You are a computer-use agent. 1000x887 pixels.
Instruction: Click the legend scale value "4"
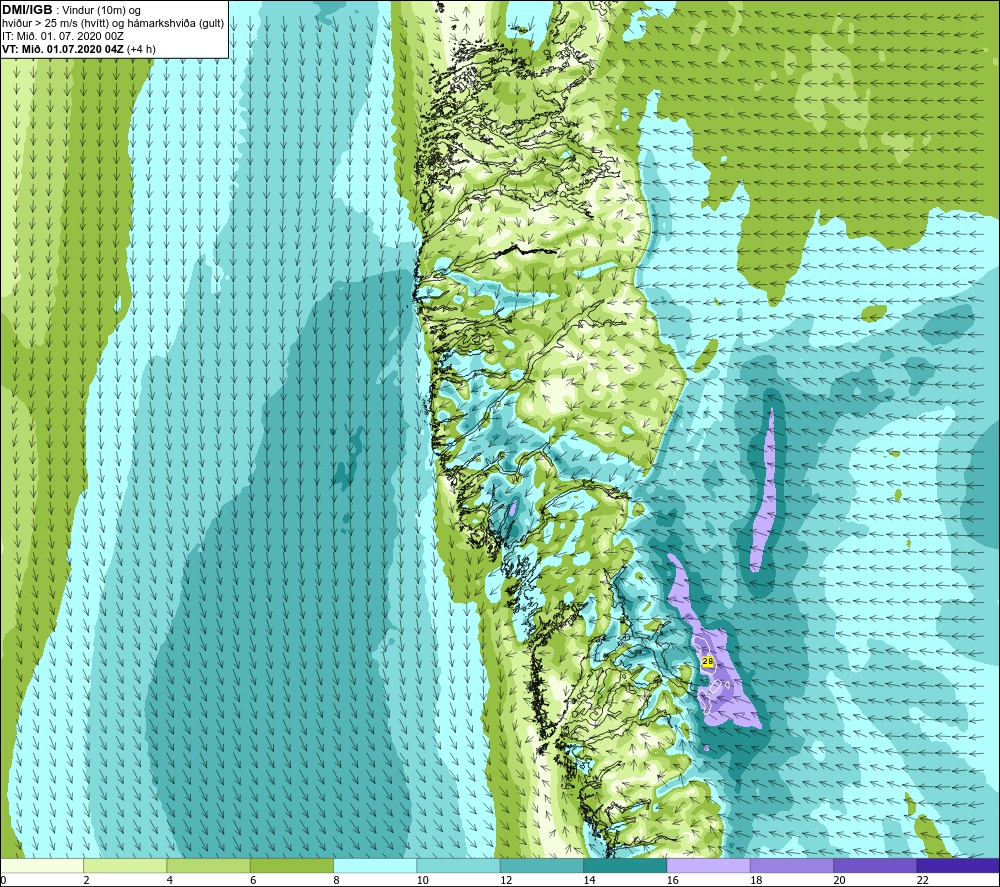[x=170, y=880]
